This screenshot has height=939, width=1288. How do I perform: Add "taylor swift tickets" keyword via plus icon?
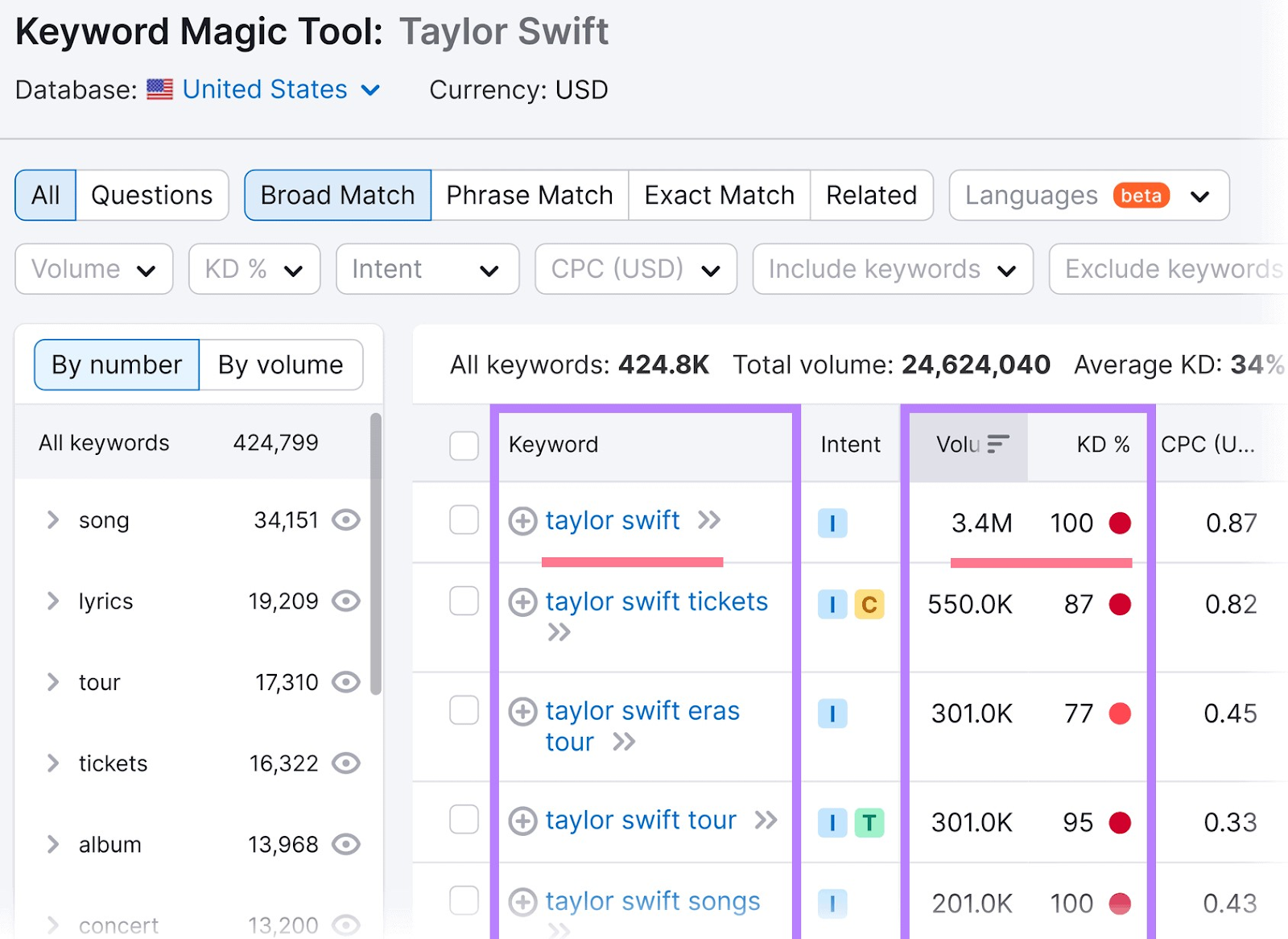[x=524, y=602]
